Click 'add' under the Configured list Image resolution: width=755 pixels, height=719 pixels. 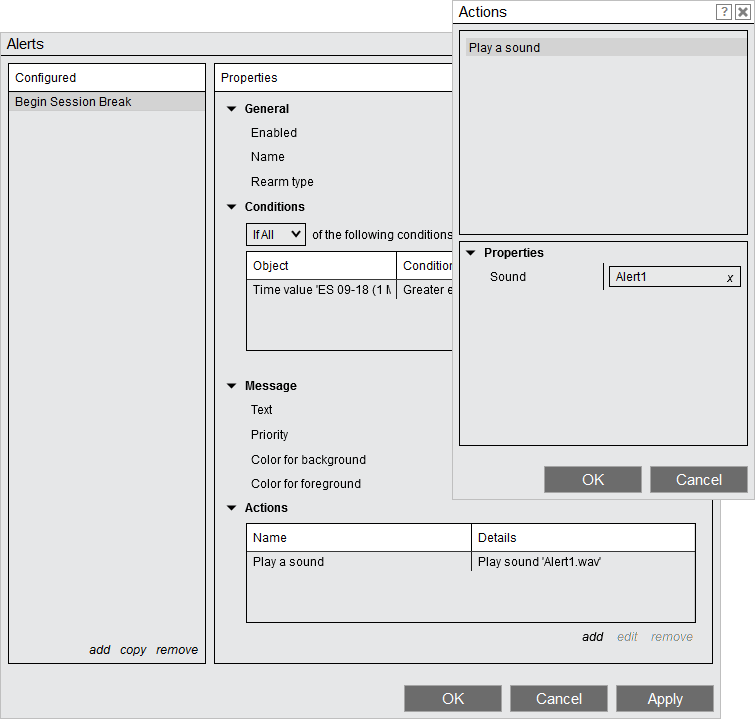[x=100, y=650]
